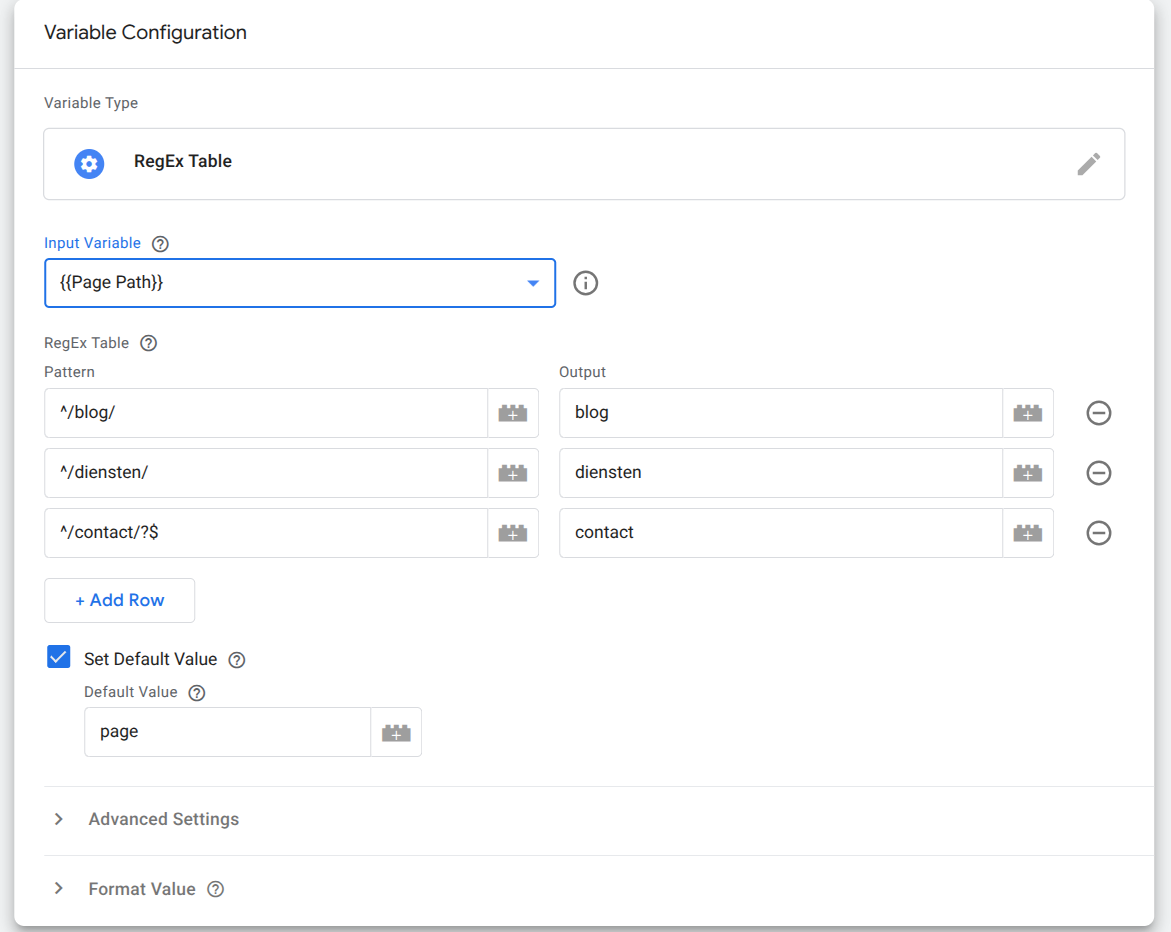Viewport: 1171px width, 932px height.
Task: Uncheck Set Default Value checkbox
Action: [x=58, y=657]
